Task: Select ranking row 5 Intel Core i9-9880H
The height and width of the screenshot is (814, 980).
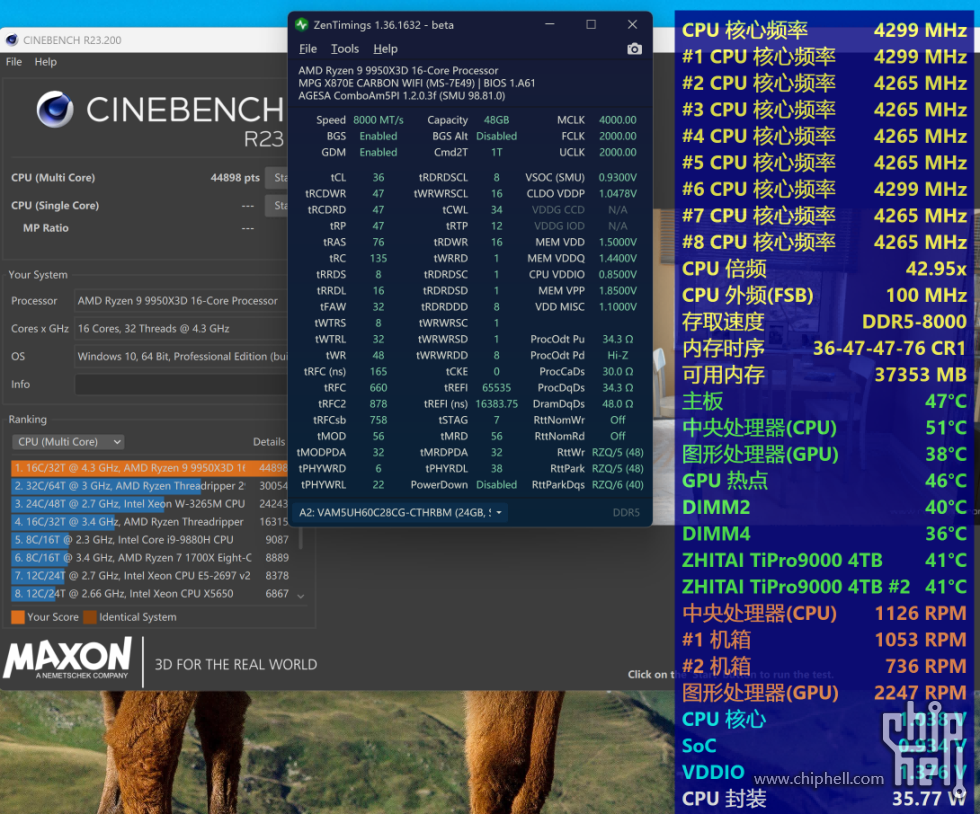Action: tap(150, 540)
